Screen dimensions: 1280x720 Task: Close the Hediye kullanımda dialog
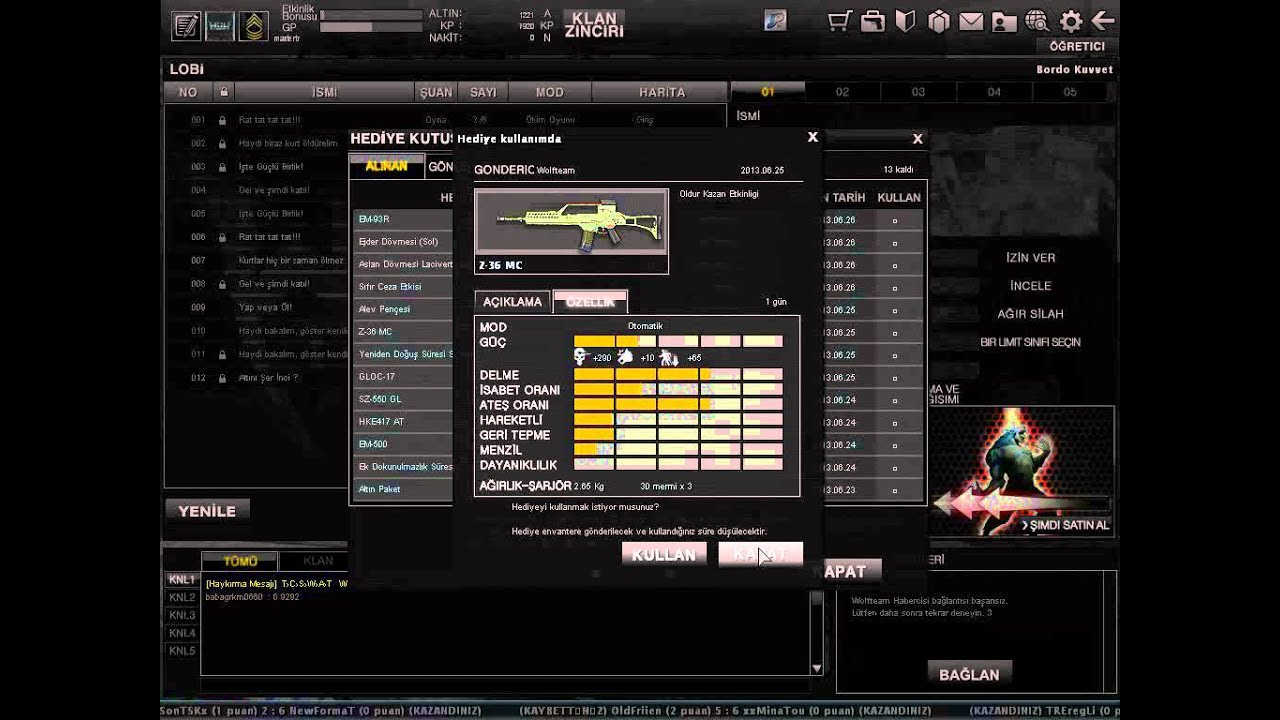click(813, 137)
